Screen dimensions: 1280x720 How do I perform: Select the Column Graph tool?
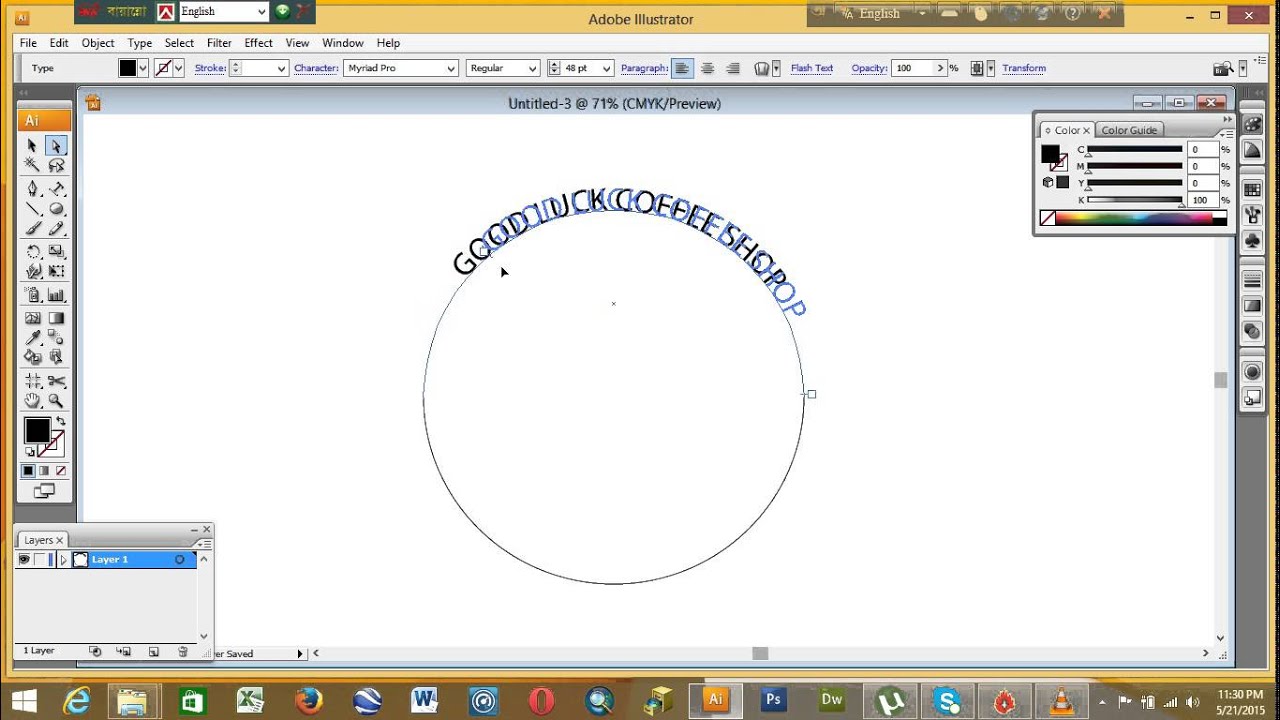tap(56, 295)
